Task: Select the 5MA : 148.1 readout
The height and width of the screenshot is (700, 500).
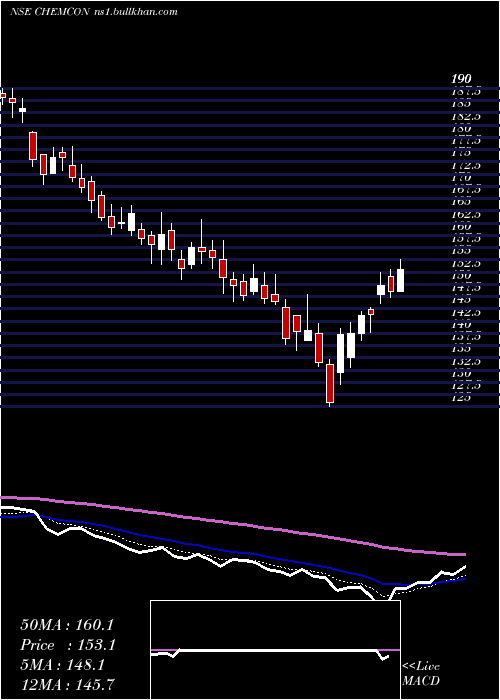Action: point(62,665)
